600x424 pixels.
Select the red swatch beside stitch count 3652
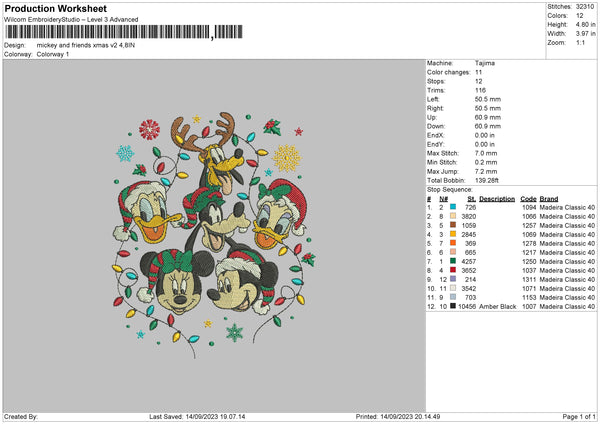453,270
